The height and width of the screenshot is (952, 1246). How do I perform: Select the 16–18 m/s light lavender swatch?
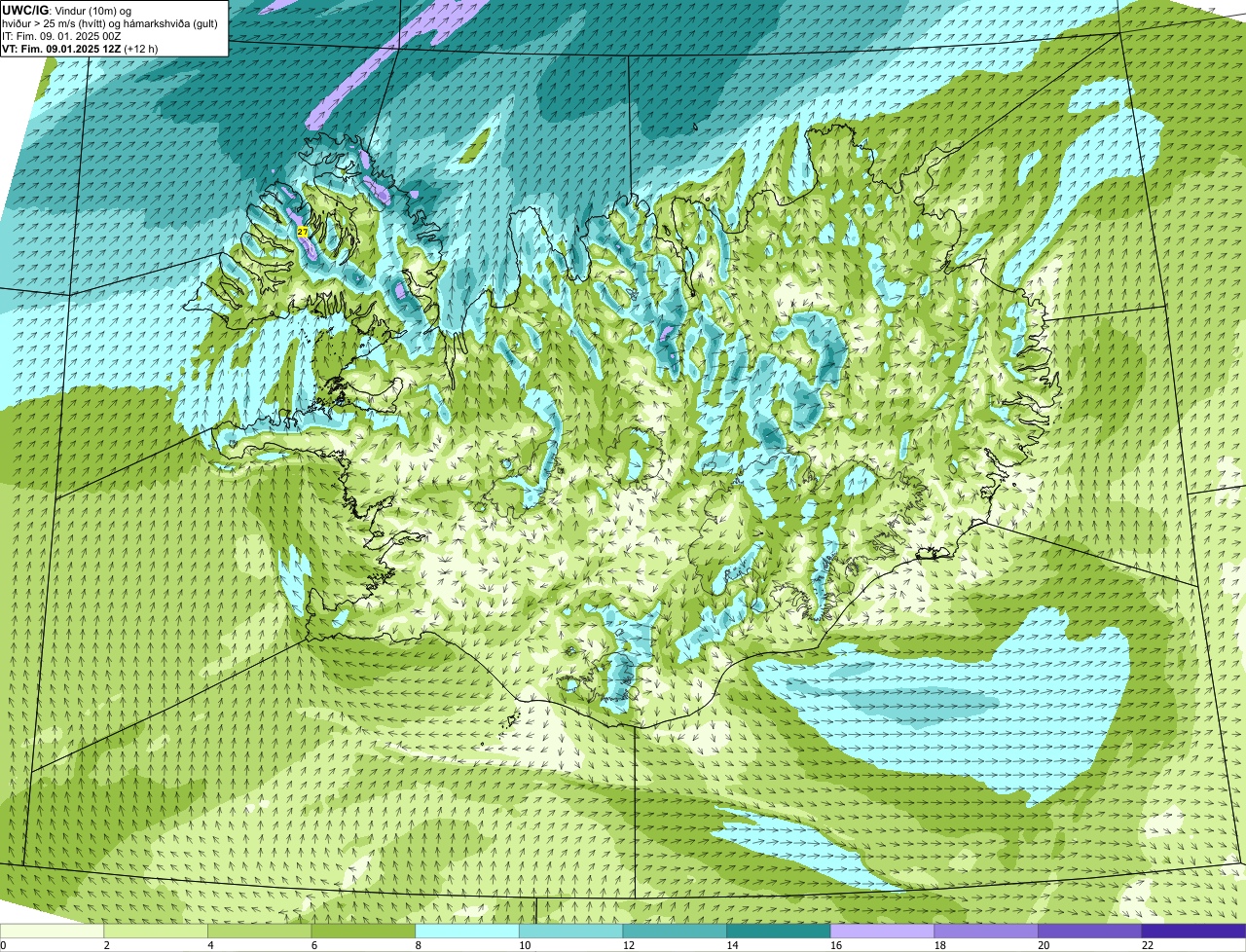click(883, 931)
